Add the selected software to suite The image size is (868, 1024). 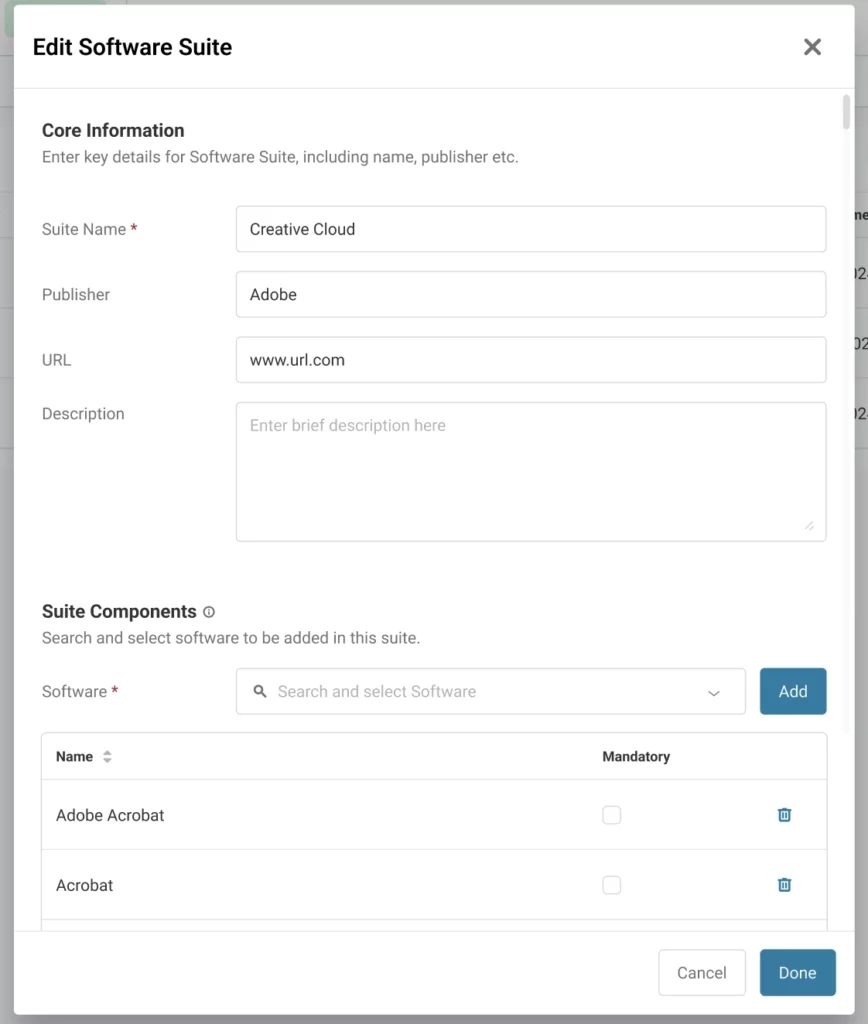[x=793, y=691]
